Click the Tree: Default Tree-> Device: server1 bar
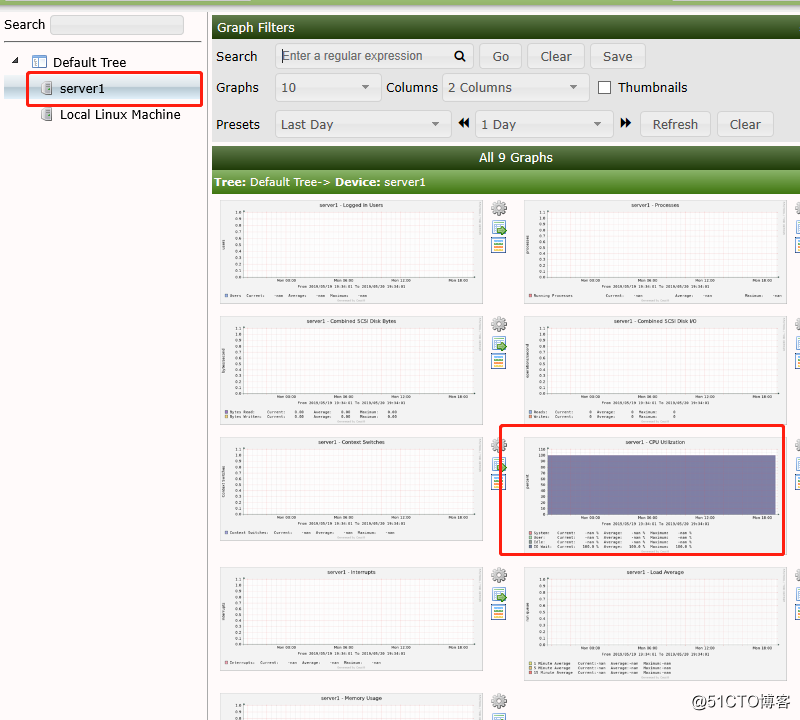The width and height of the screenshot is (800, 720). point(506,182)
